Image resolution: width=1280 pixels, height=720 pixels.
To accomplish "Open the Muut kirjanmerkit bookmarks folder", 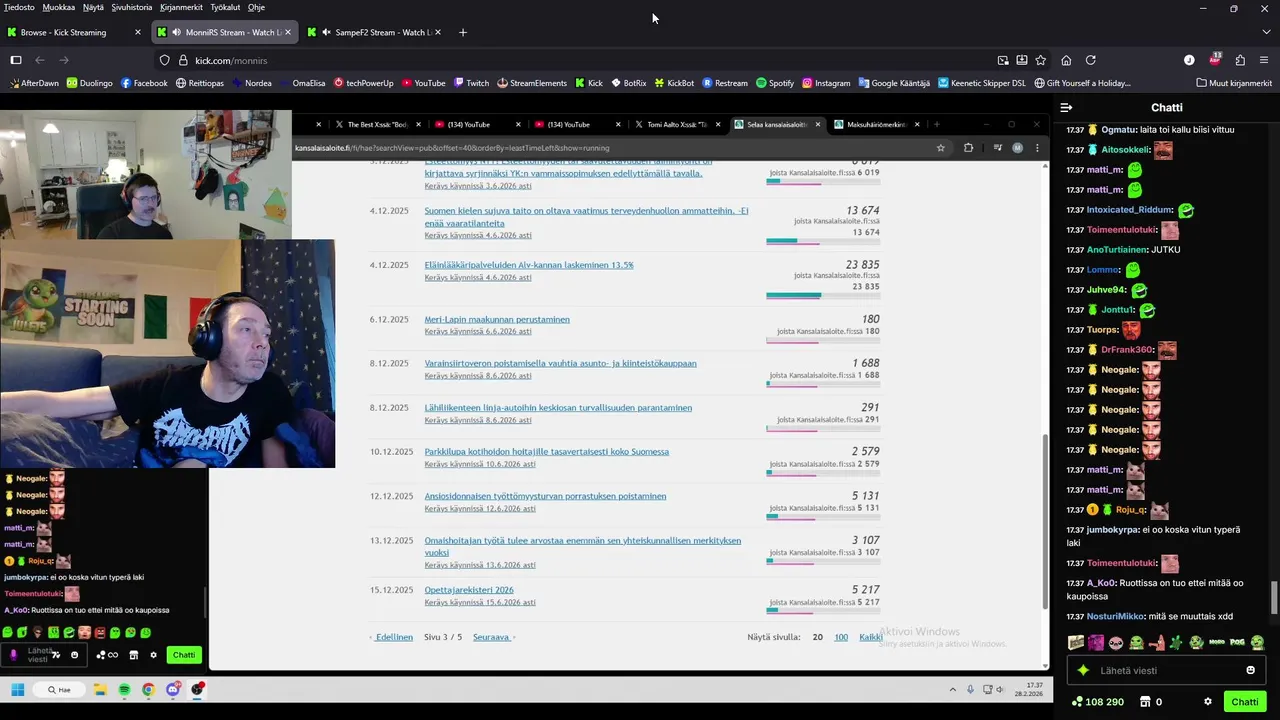I will pos(1233,83).
